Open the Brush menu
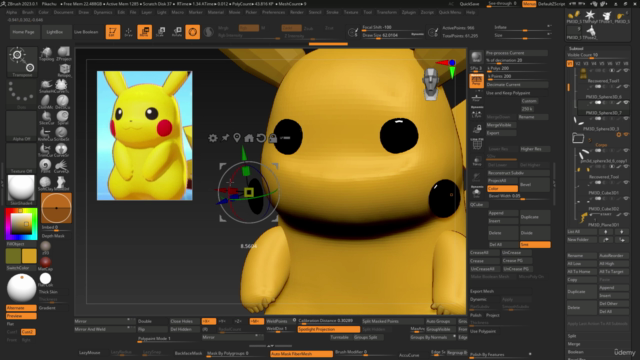 pyautogui.click(x=28, y=12)
